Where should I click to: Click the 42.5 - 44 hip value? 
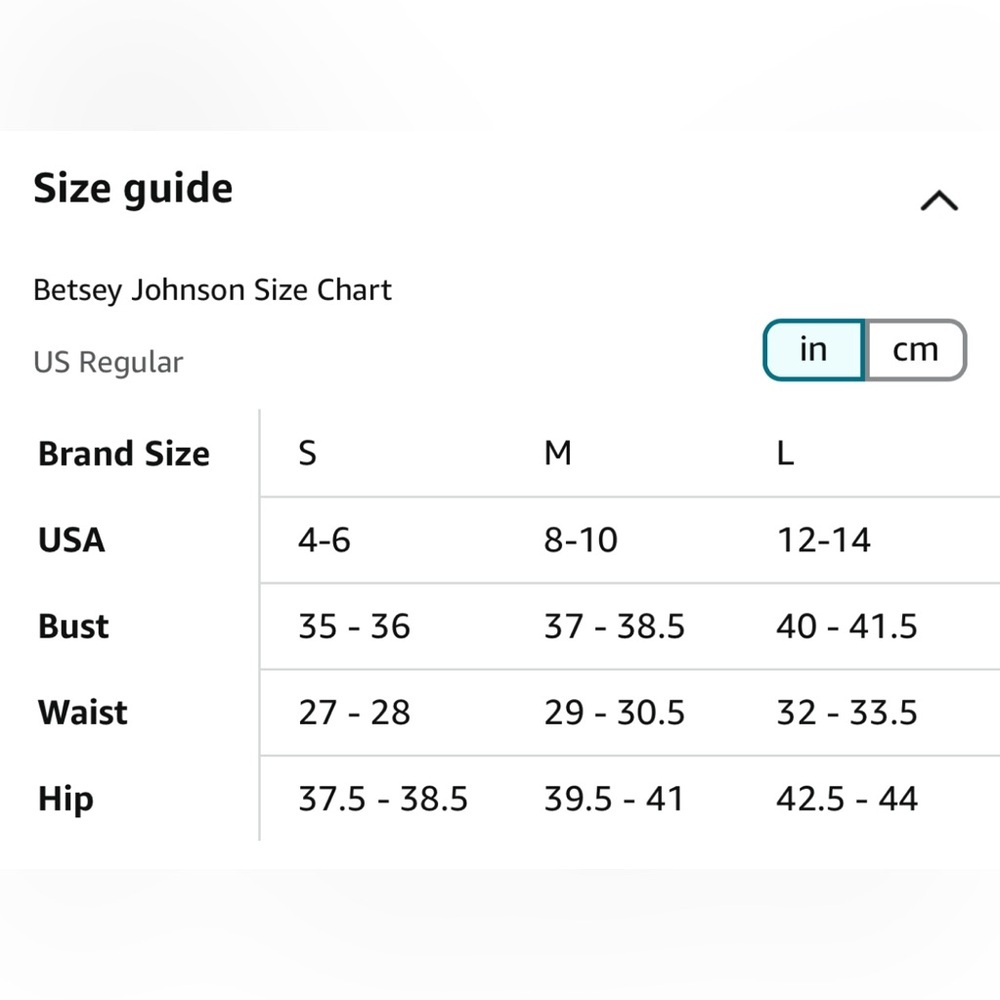pyautogui.click(x=846, y=798)
